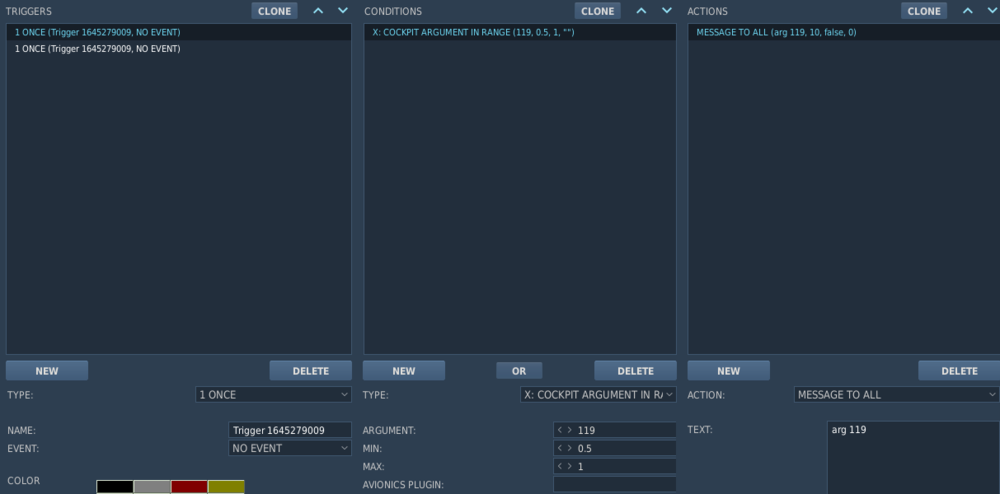Delete the selected action
The width and height of the screenshot is (1000, 494).
click(958, 371)
